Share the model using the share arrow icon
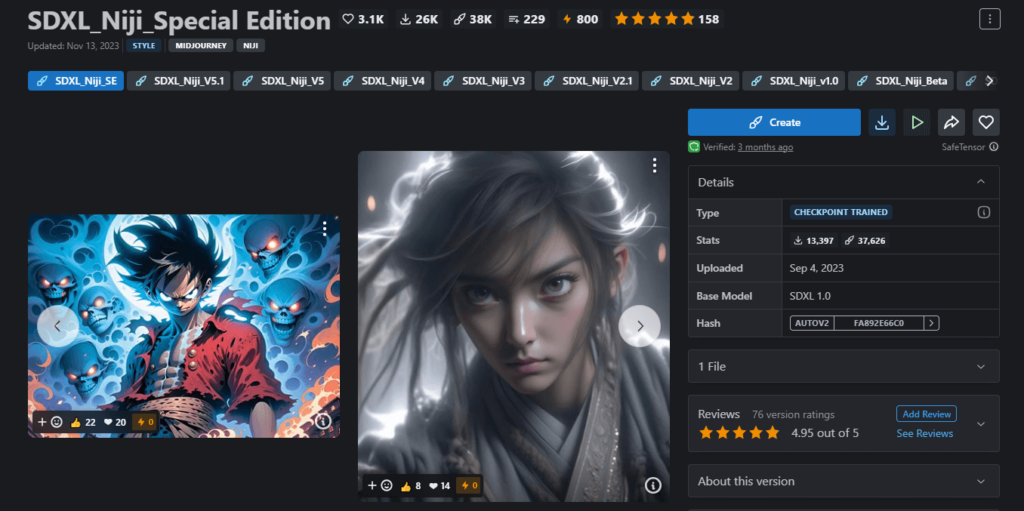 [x=951, y=122]
